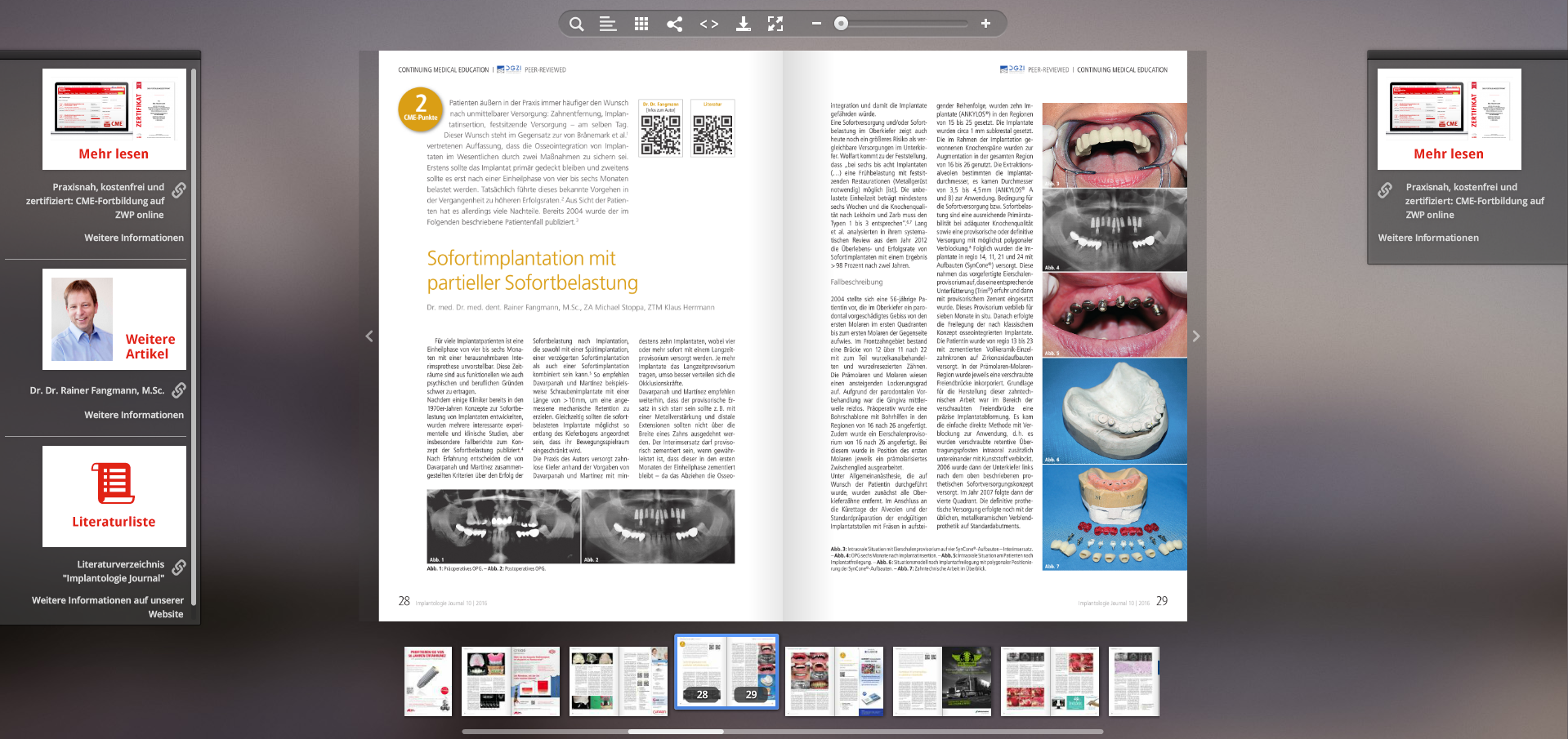This screenshot has width=1568, height=739.
Task: Open the search magnifier tool
Action: 576,24
